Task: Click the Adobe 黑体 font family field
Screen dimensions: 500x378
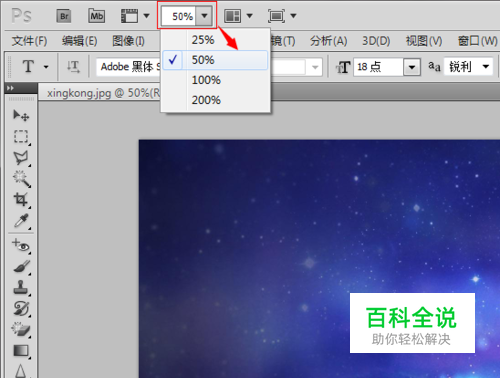Action: (x=129, y=67)
